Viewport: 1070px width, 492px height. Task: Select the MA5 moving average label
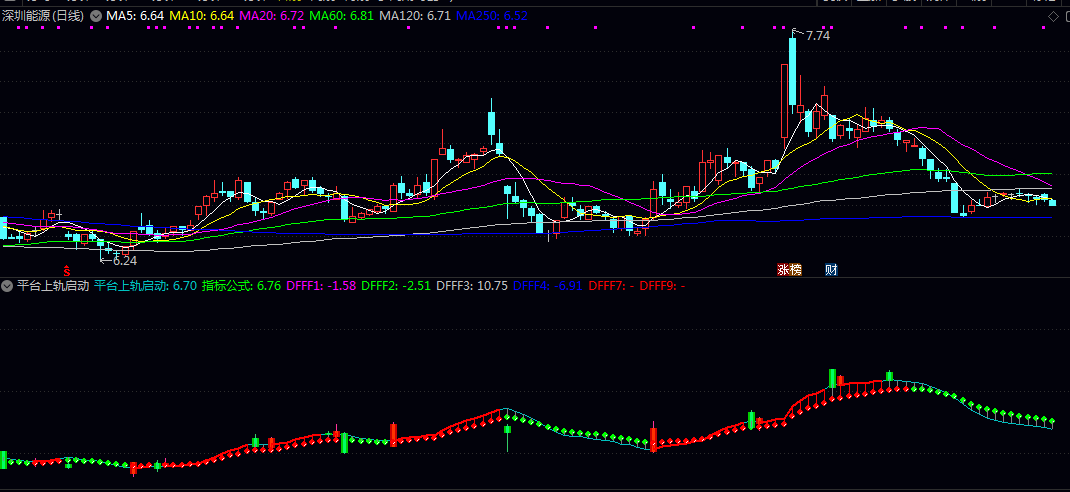coord(135,17)
